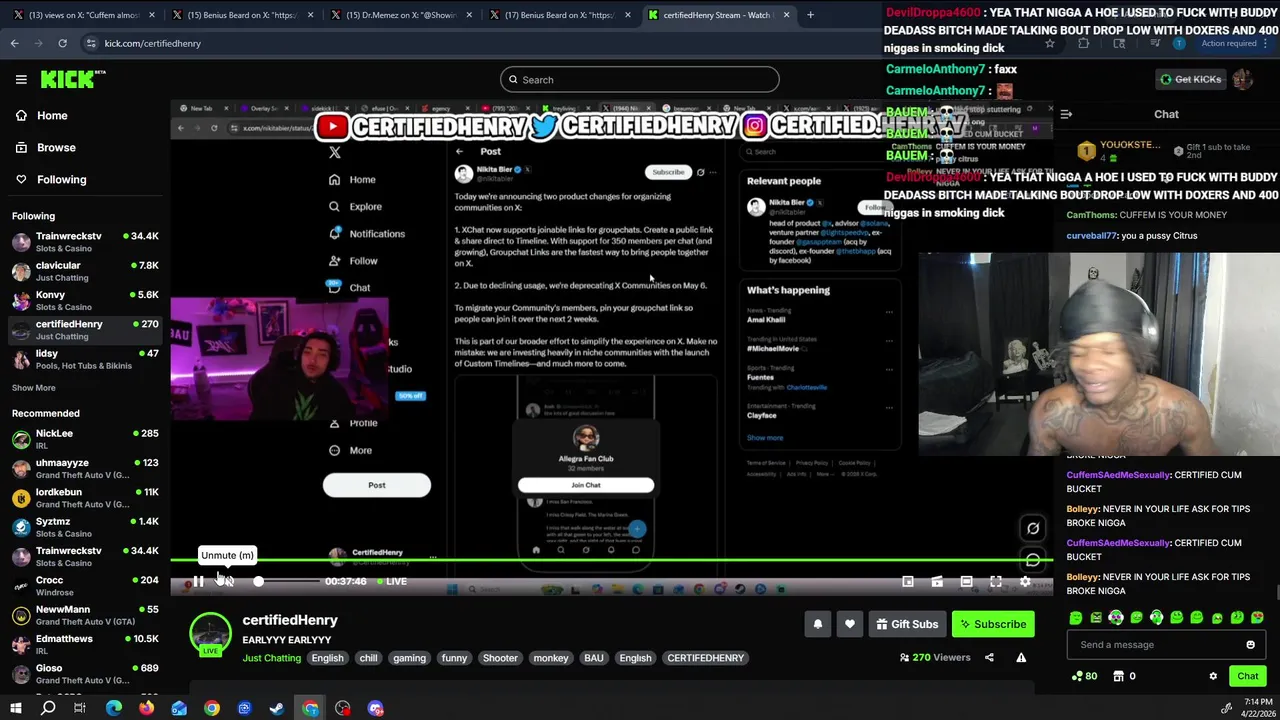Open Syztmz recommended channel
The image size is (1280, 720).
(85, 527)
